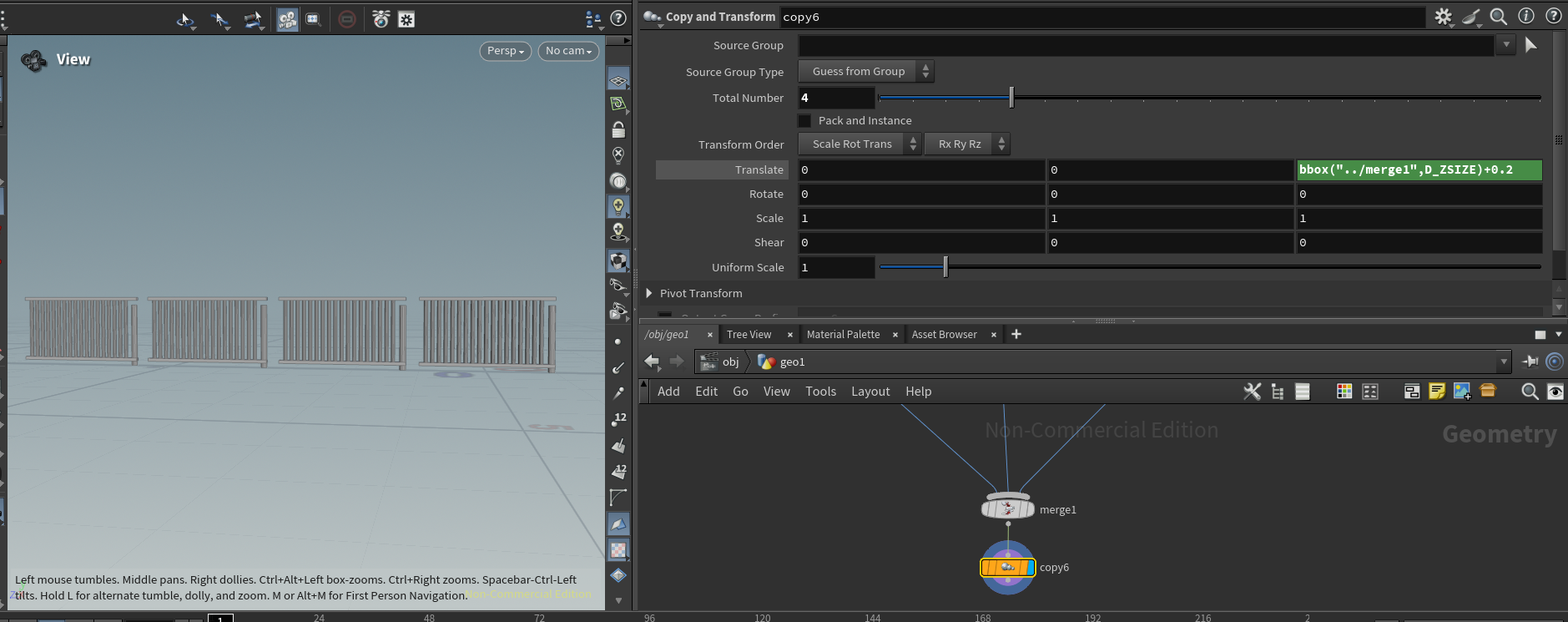Open the Persp viewport menu

[506, 51]
